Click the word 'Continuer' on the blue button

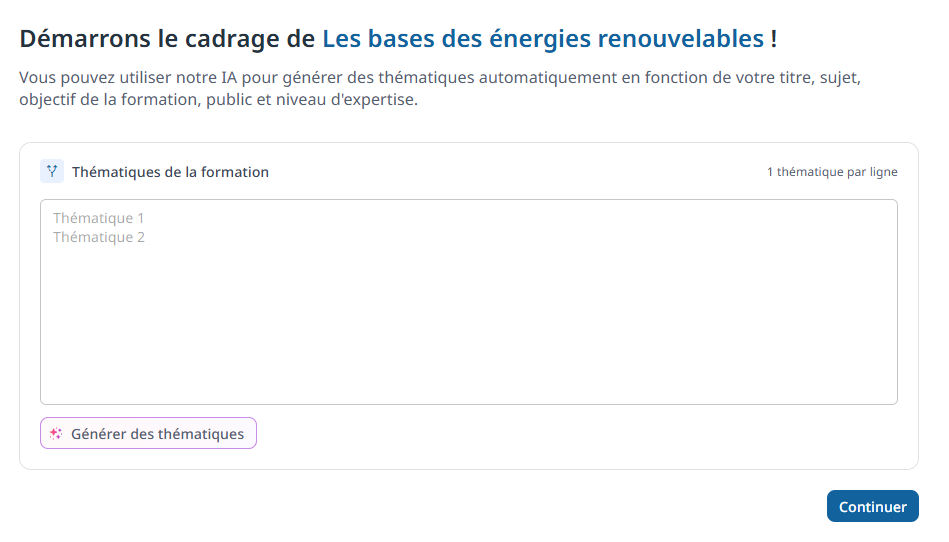(x=872, y=507)
